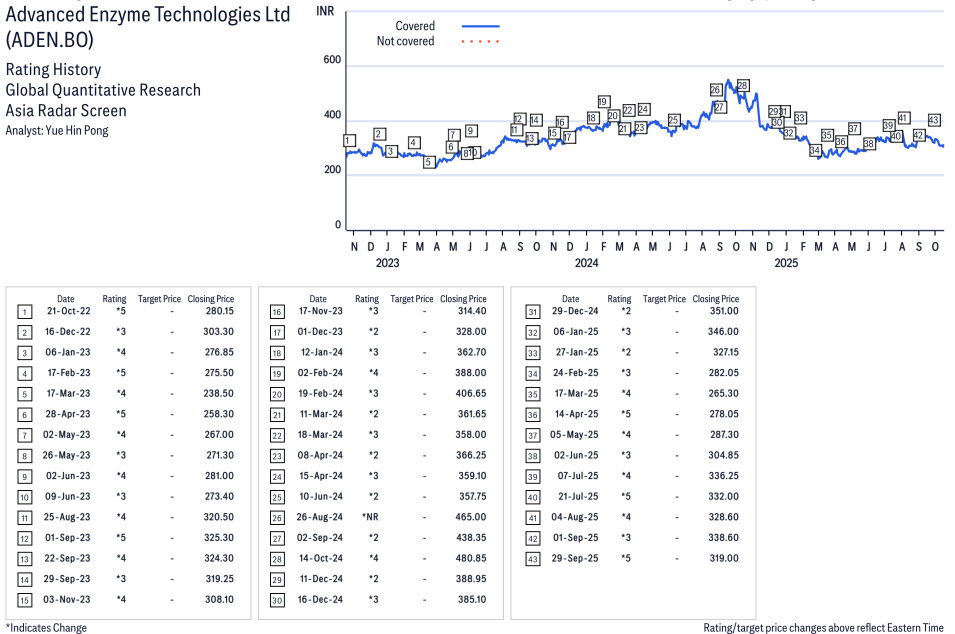Click chart marker 28 at the peak

pyautogui.click(x=742, y=86)
